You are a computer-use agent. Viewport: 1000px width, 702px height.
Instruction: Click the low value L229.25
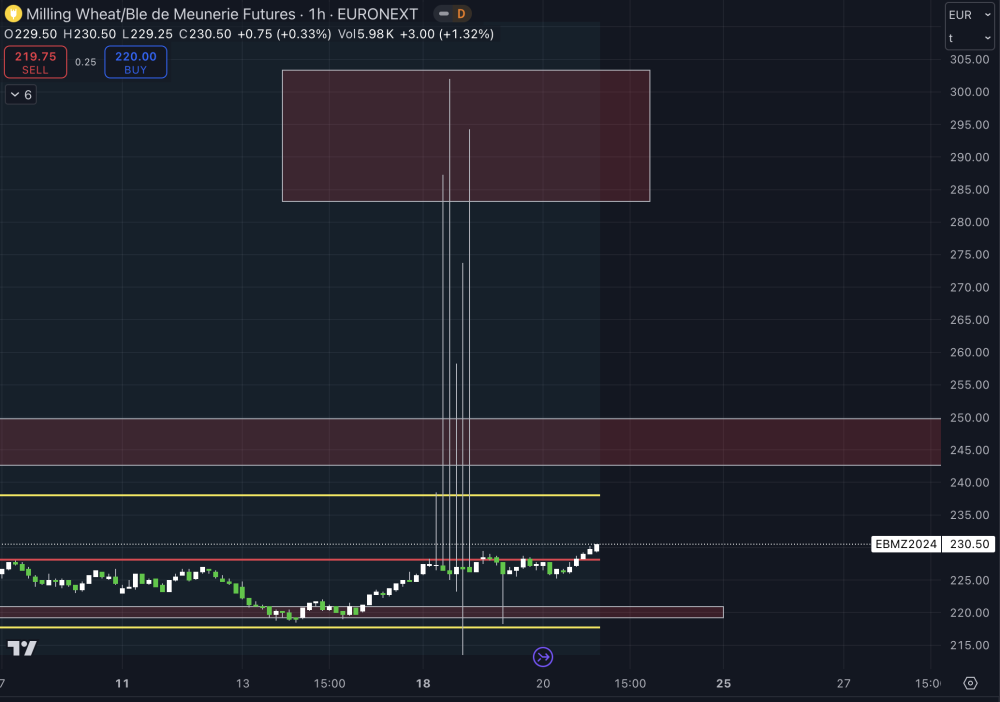pos(147,34)
